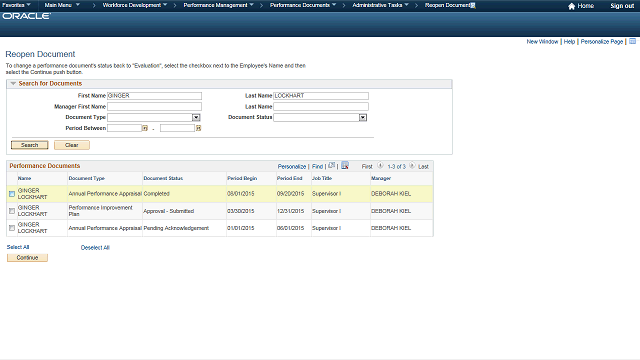Open the Main Menu navigation item
This screenshot has height=360, width=640.
[62, 5]
